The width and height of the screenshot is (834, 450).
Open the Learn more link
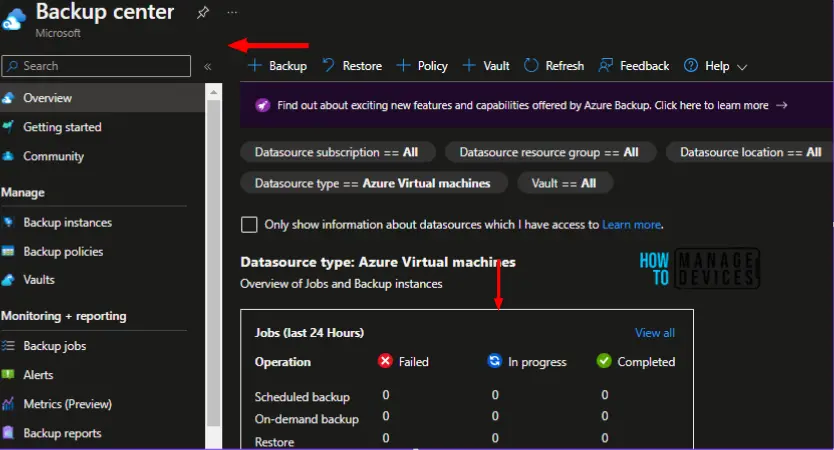coord(632,225)
